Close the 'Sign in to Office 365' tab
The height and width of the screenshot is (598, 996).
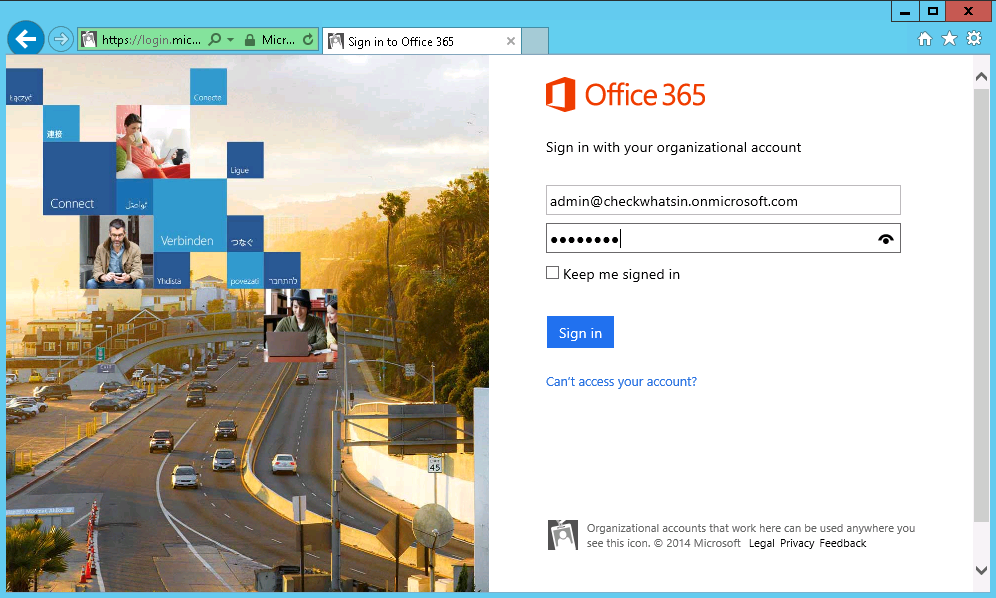511,41
